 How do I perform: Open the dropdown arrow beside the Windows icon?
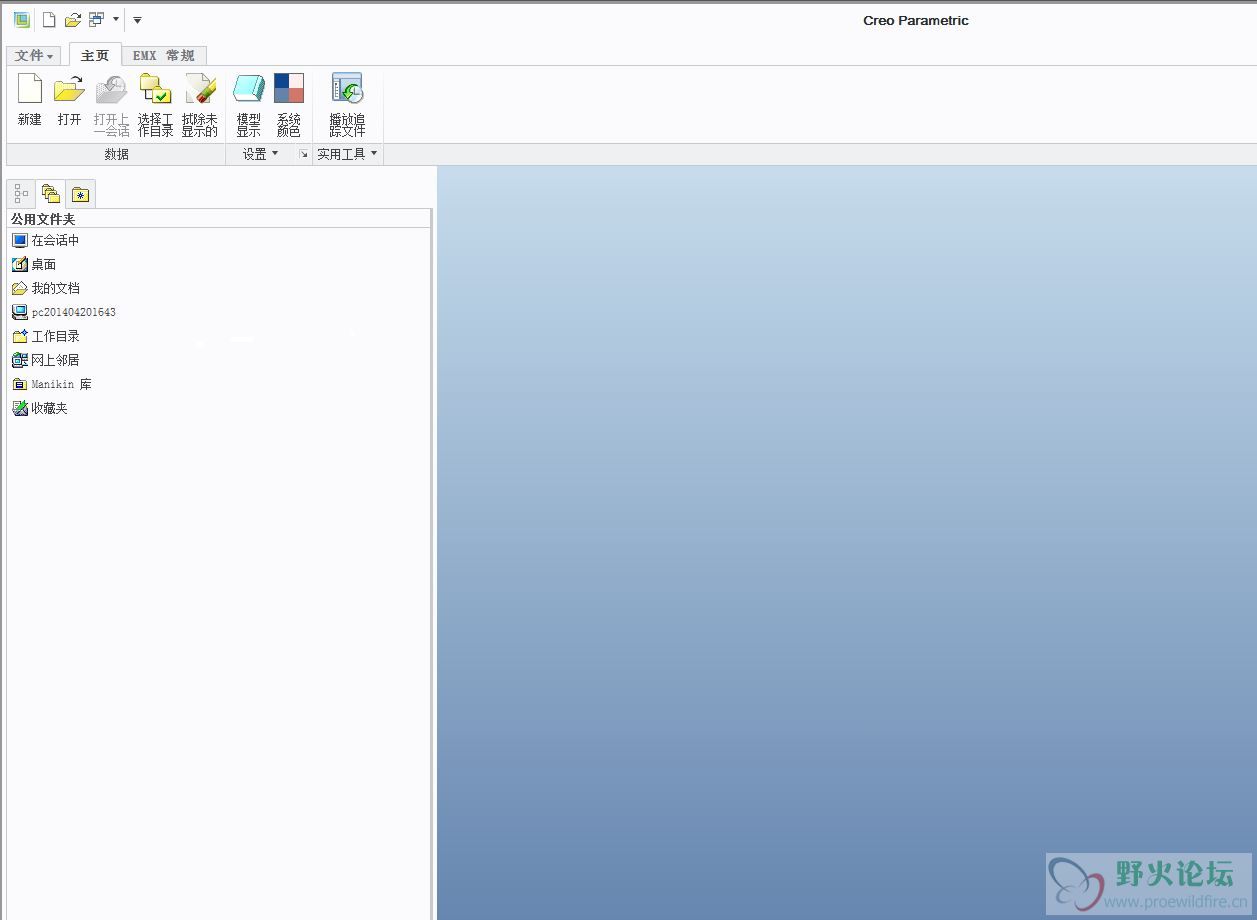point(115,20)
